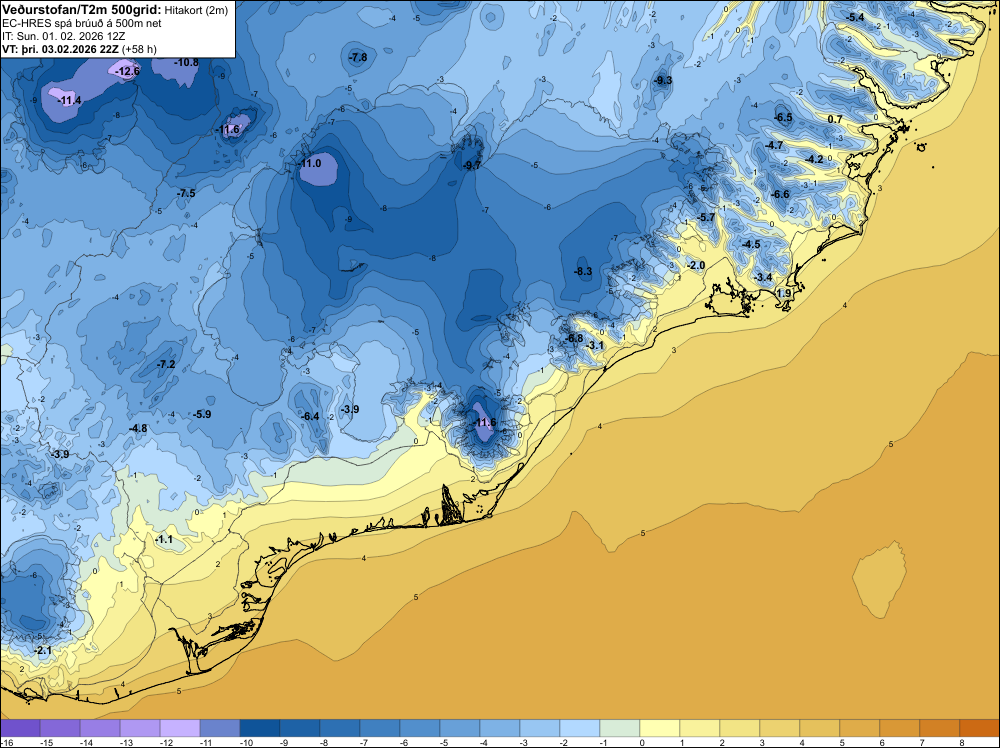1000x748 pixels.
Task: Click the legend scale value 7
Action: coord(922,743)
